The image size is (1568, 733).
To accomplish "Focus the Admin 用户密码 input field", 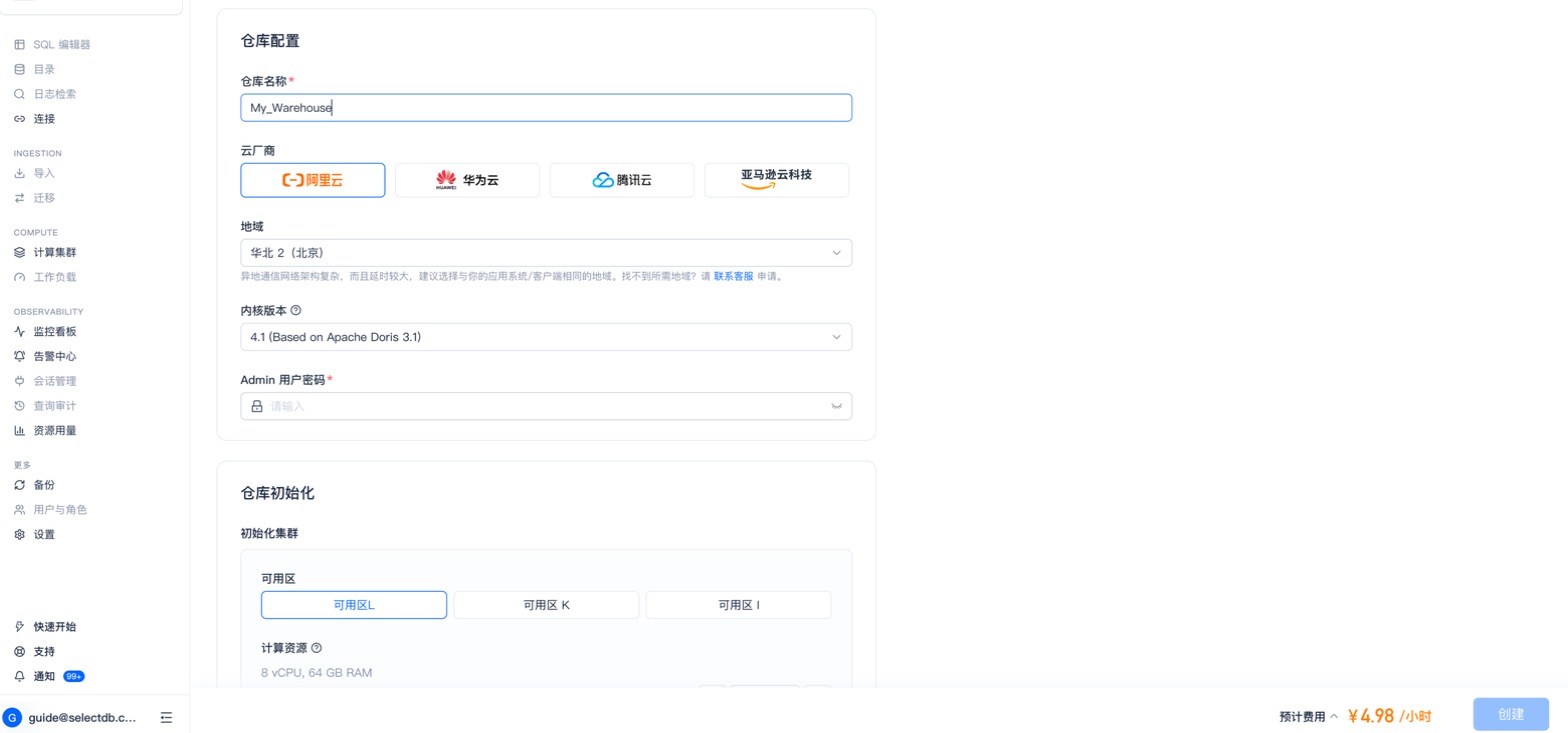I will coord(546,406).
